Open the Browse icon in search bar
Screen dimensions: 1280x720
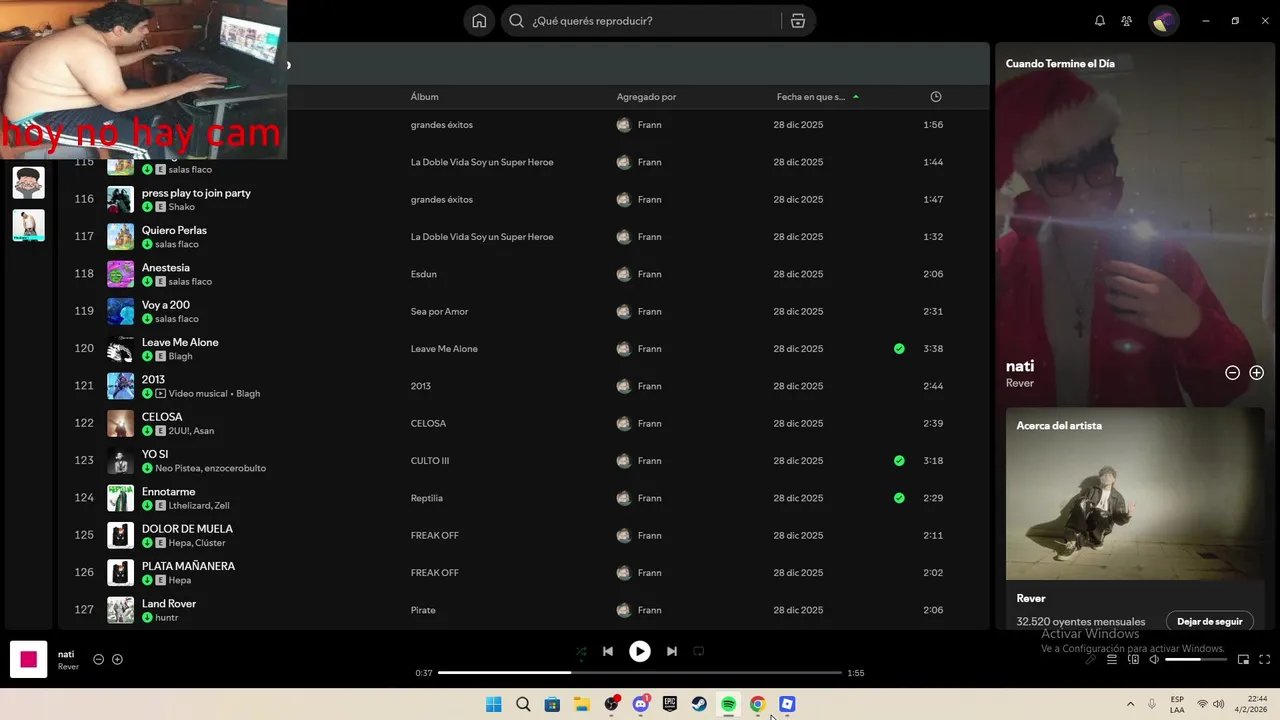(798, 21)
